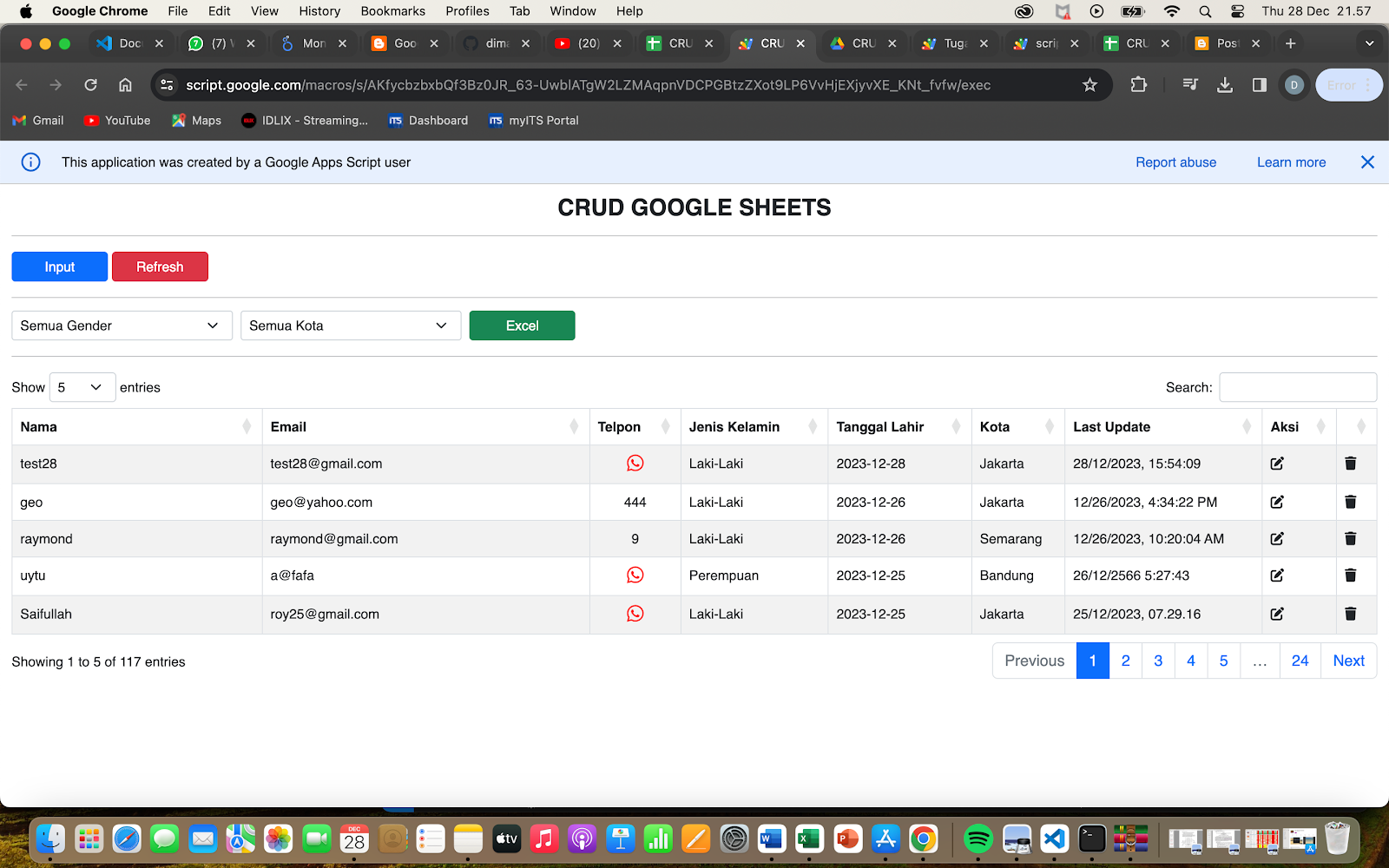The height and width of the screenshot is (868, 1389).
Task: Open Chrome extensions puzzle icon
Action: point(1138,85)
